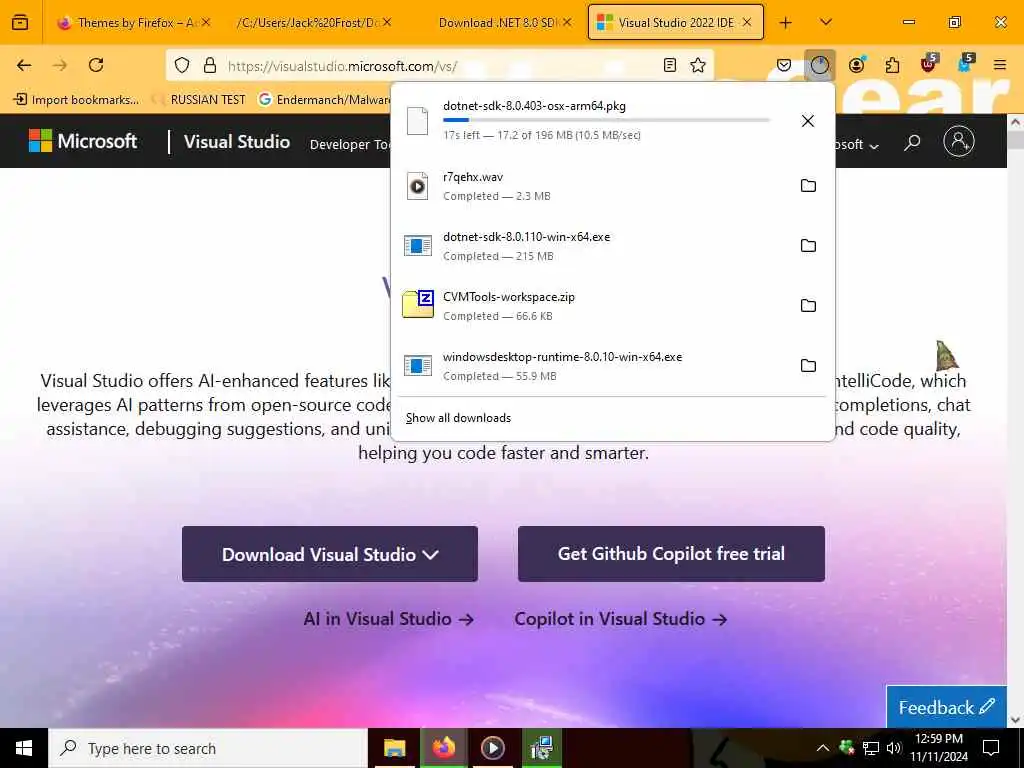
Task: Open the Microsoft sign-in account icon
Action: coord(959,141)
